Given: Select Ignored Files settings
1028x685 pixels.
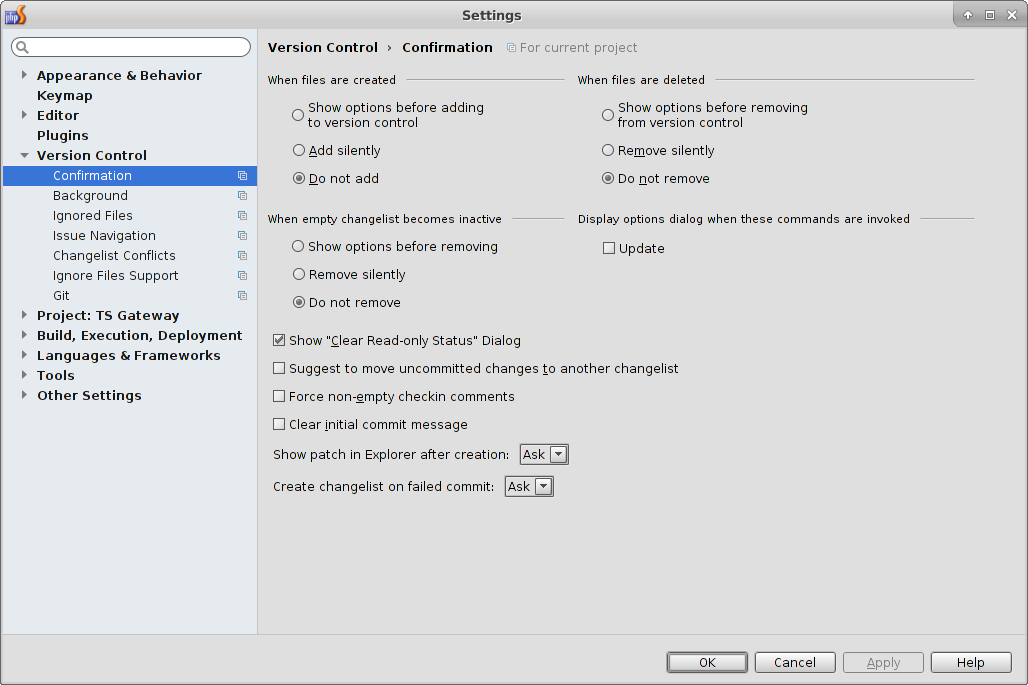Looking at the screenshot, I should point(92,216).
